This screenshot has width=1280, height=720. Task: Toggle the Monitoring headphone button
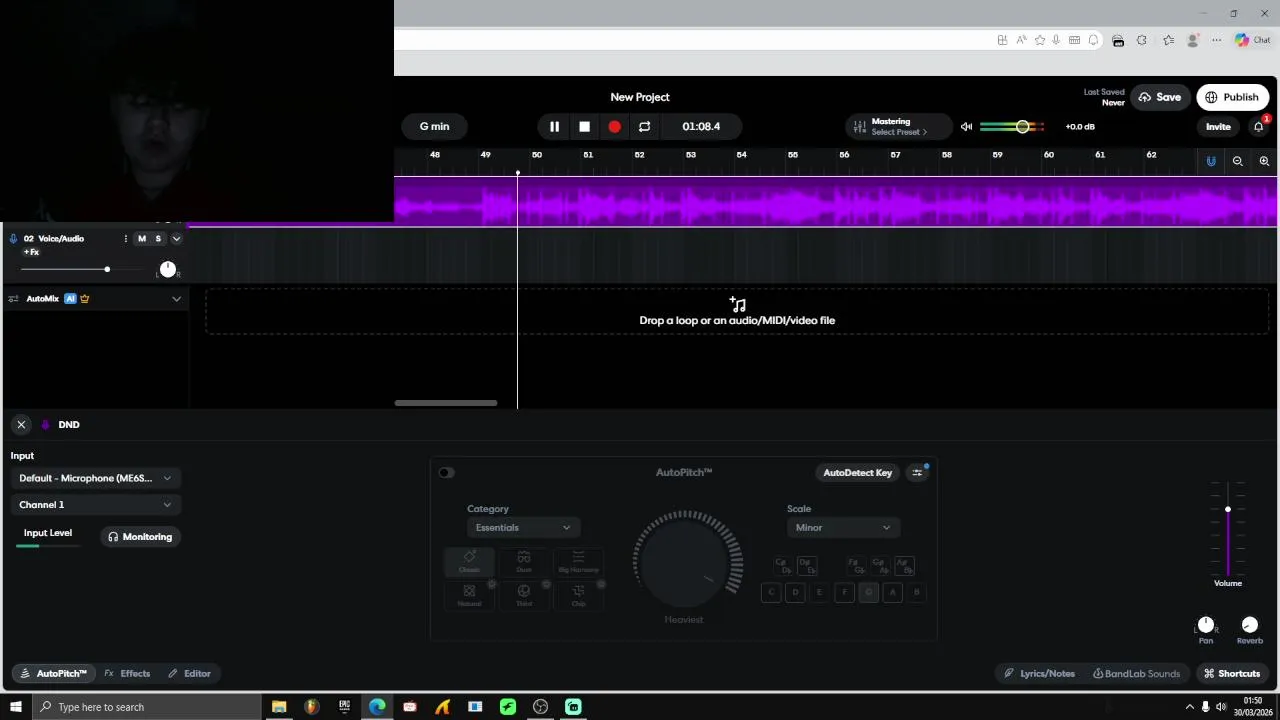(x=140, y=537)
